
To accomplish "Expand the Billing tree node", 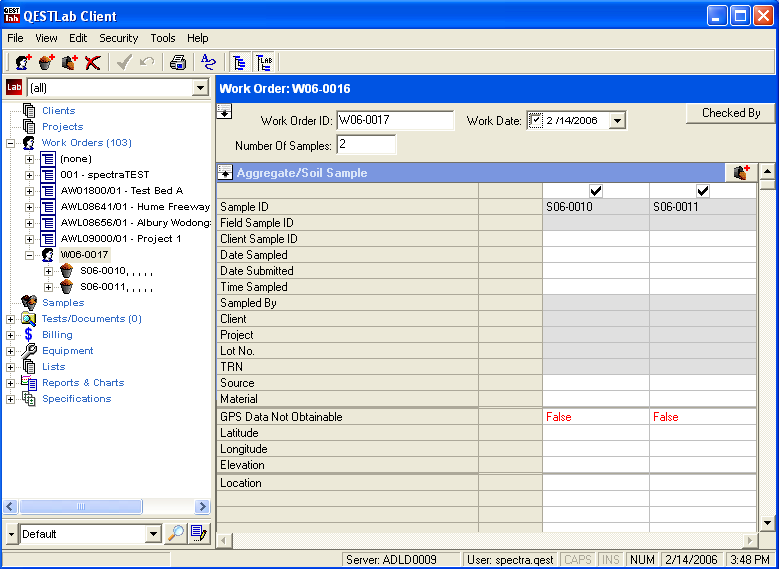I will (x=11, y=335).
